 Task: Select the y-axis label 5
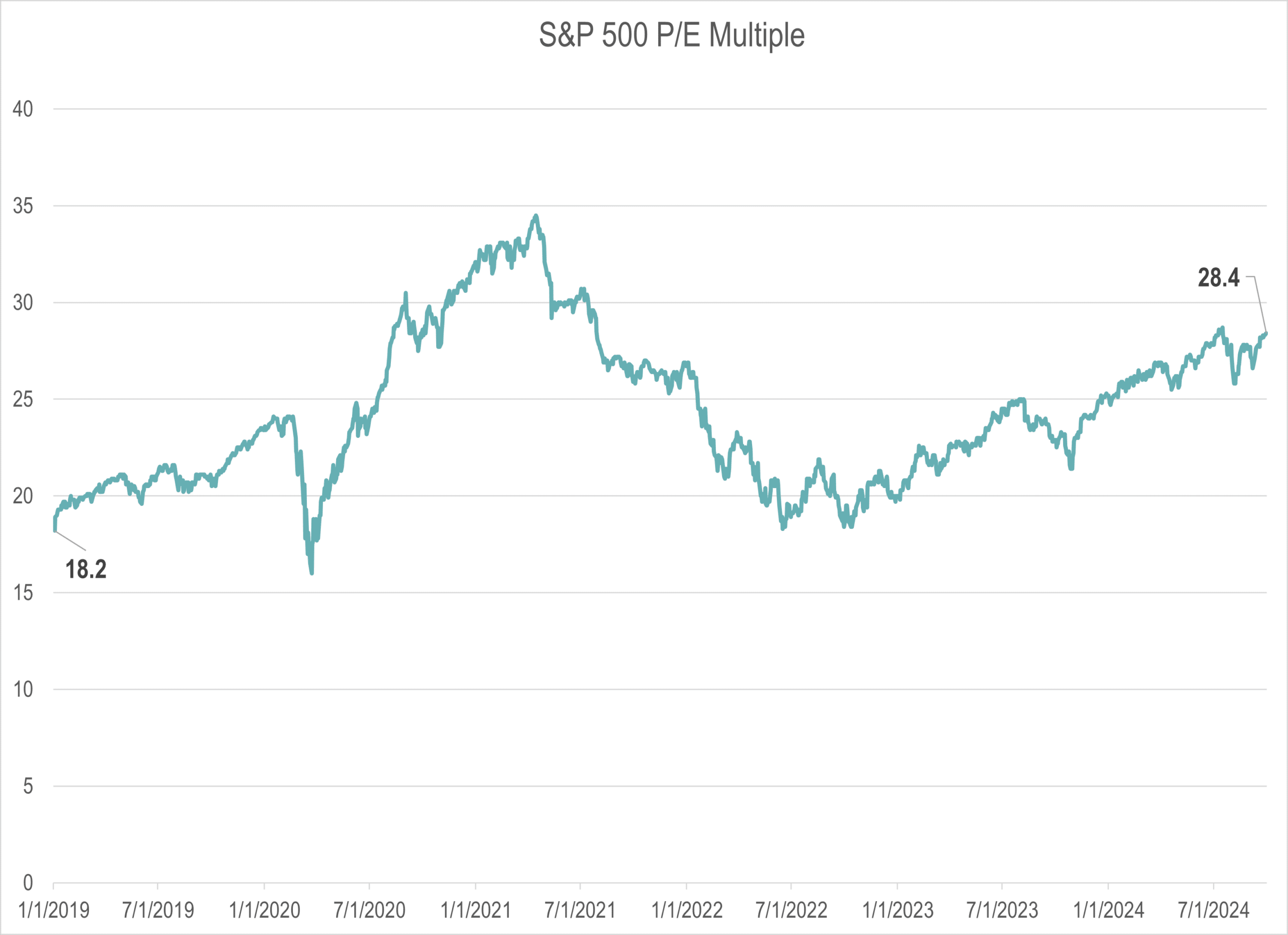tap(27, 786)
